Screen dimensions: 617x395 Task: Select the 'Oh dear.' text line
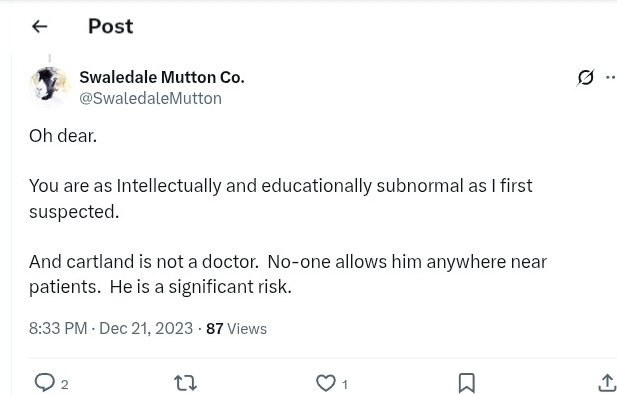[63, 136]
